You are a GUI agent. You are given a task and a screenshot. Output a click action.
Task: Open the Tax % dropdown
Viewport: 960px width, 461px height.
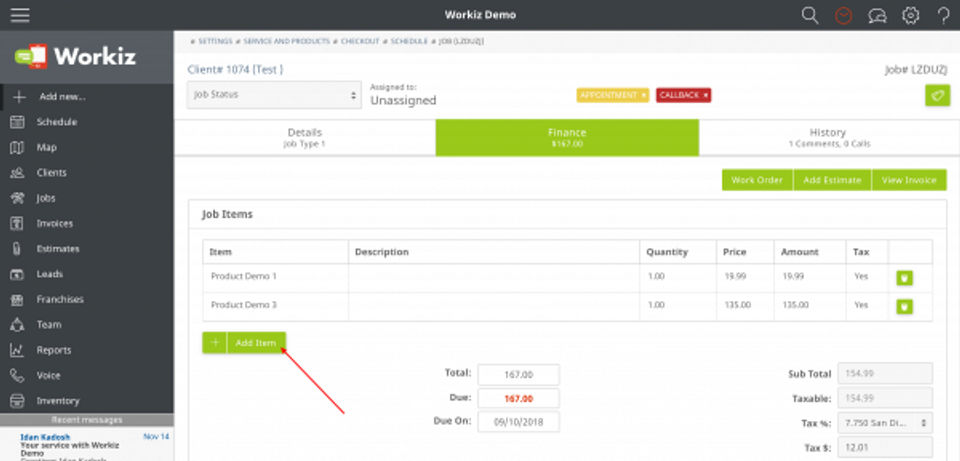[x=885, y=423]
